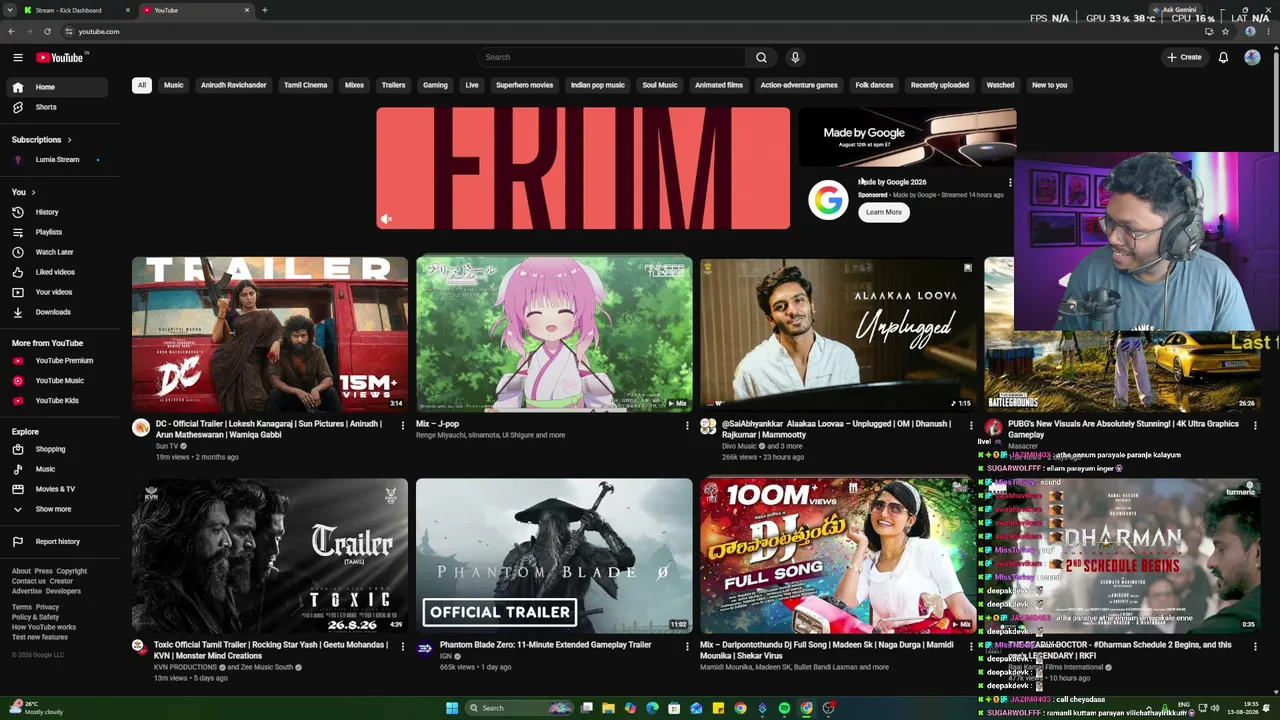The width and height of the screenshot is (1280, 720).
Task: Expand the Subscriptions section
Action: coord(41,139)
